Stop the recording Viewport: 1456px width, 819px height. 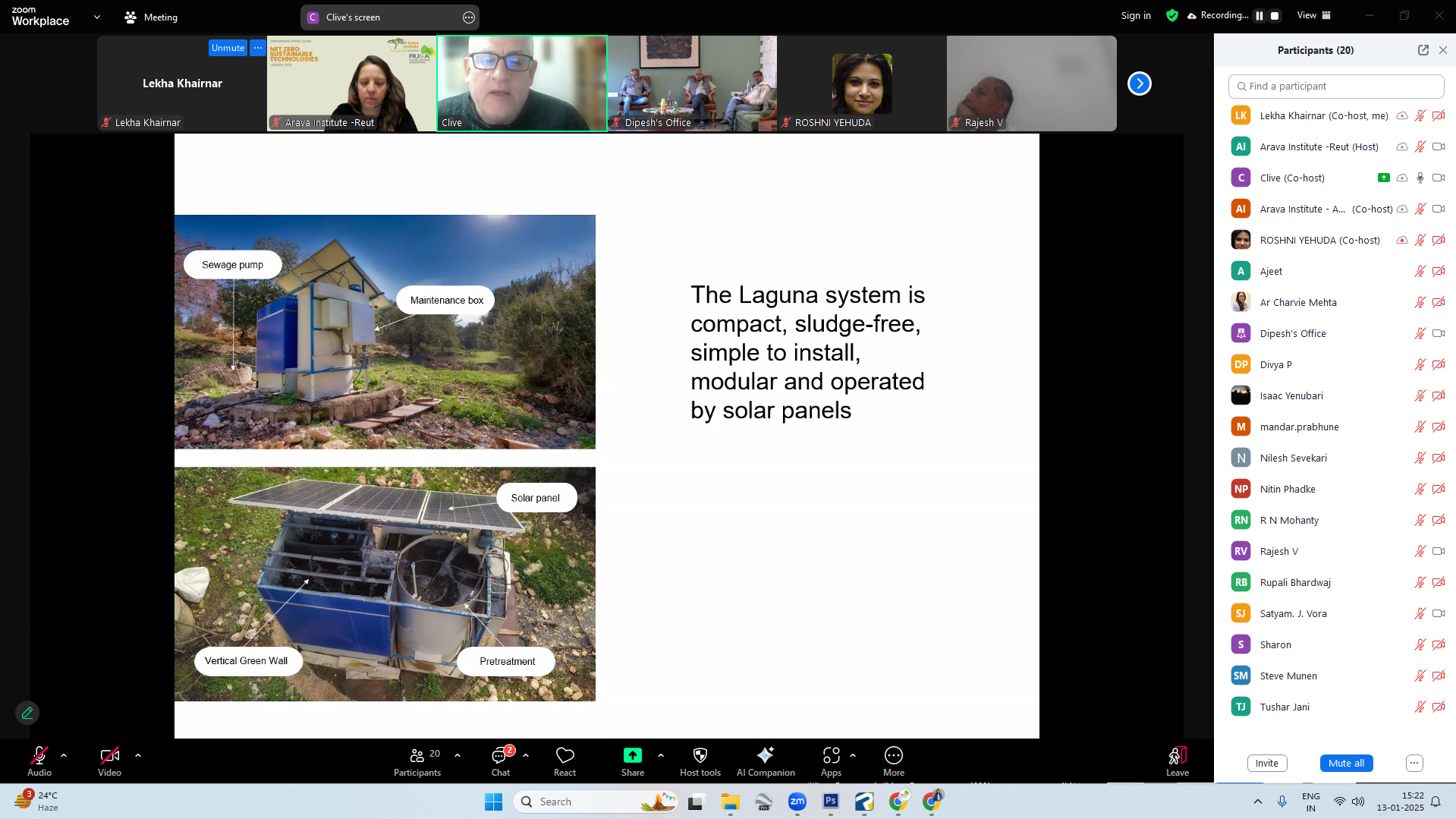[1275, 15]
